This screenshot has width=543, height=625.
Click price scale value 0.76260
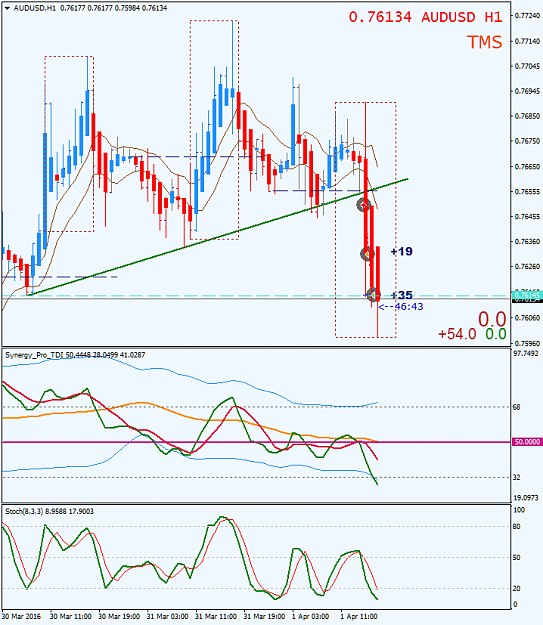coord(527,266)
